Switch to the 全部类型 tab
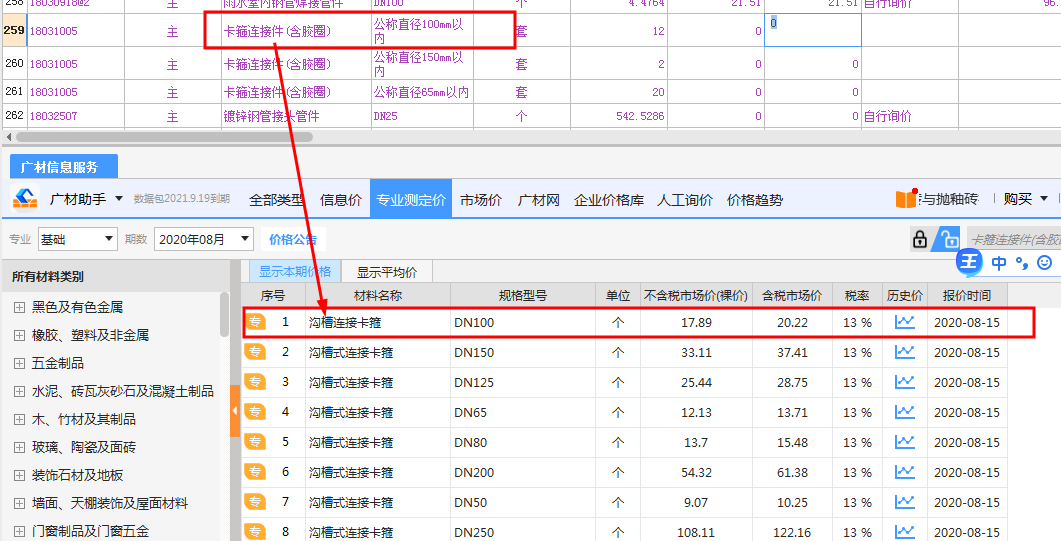1061x541 pixels. 277,199
